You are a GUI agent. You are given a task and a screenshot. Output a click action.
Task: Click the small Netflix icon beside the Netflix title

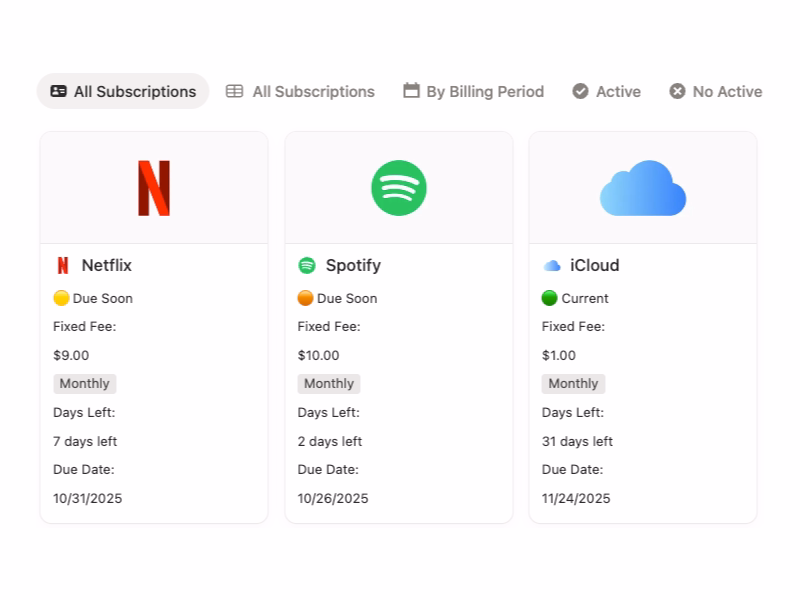(x=62, y=265)
